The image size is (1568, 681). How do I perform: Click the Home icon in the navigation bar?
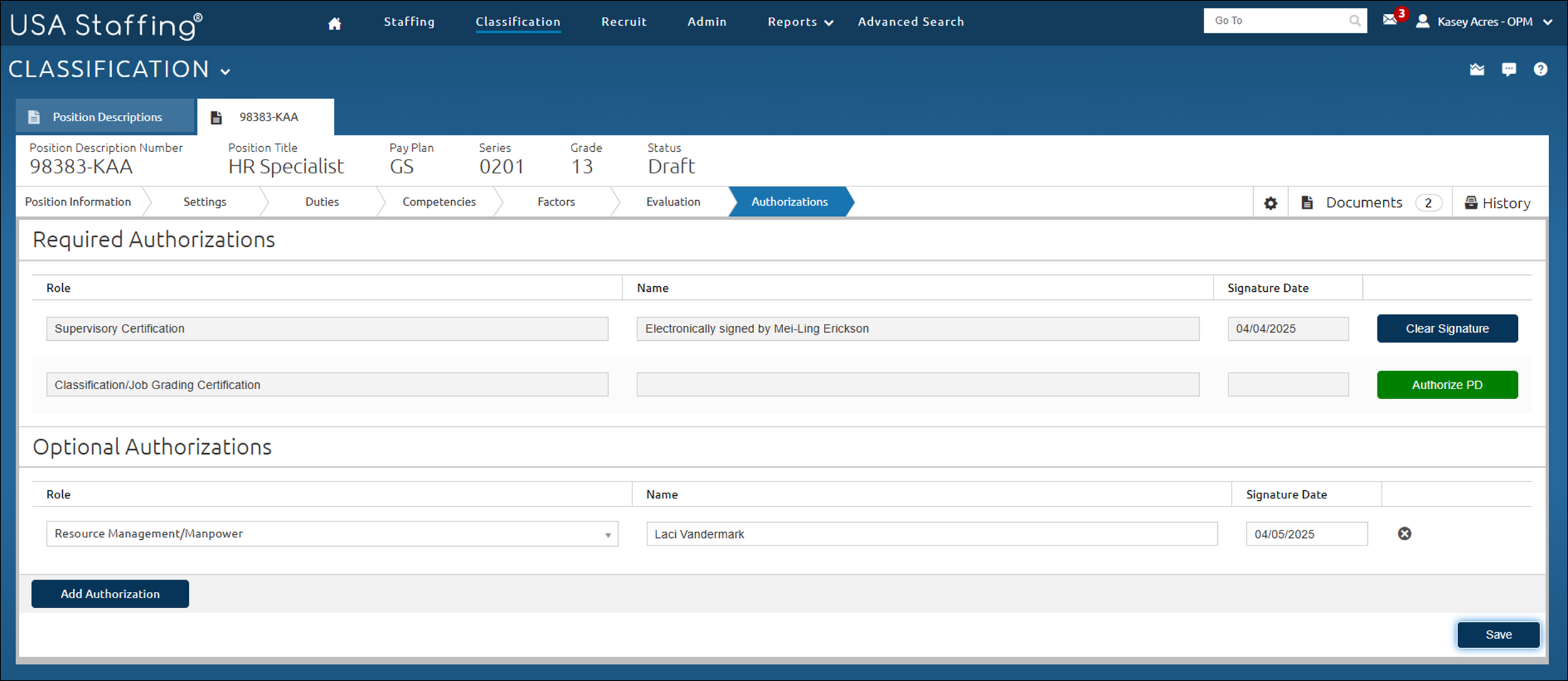334,21
